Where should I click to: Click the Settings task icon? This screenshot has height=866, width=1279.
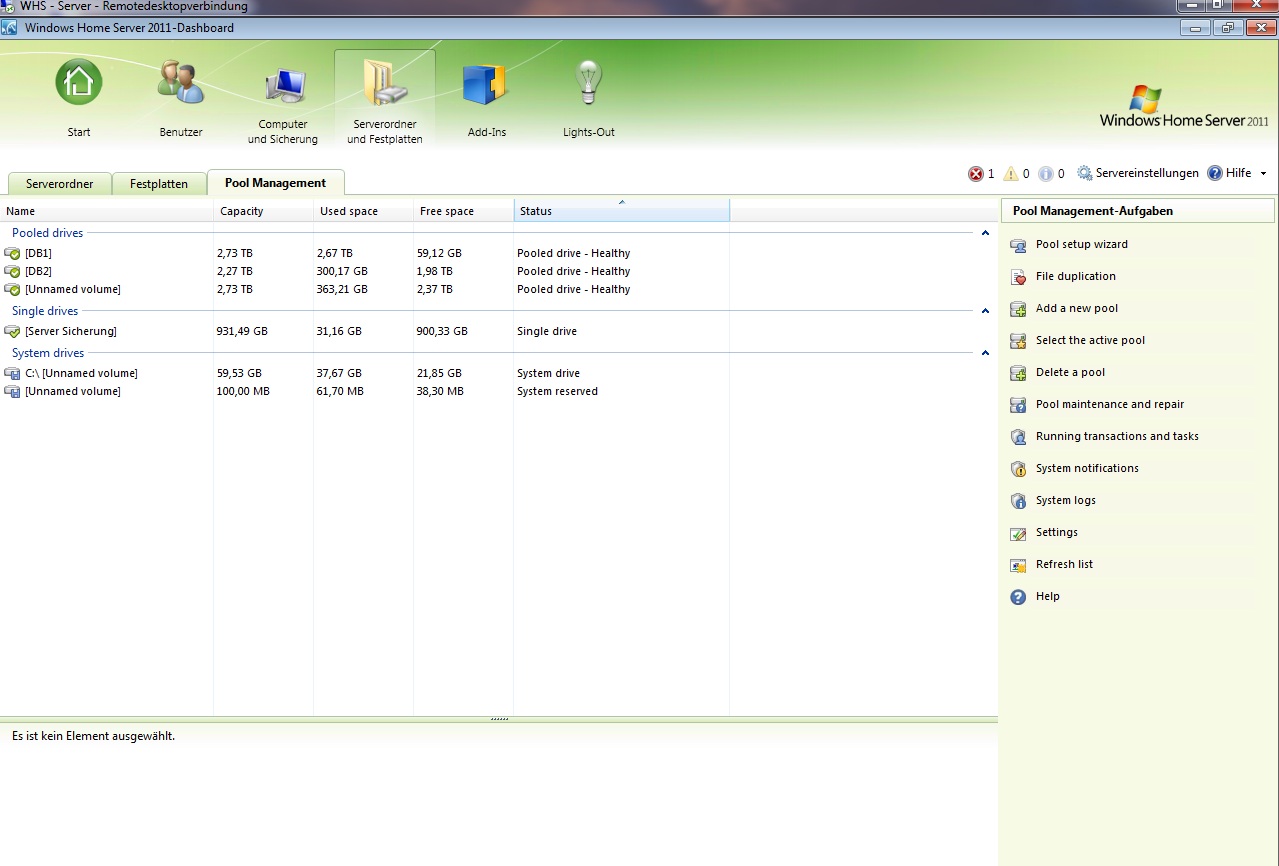point(1018,533)
